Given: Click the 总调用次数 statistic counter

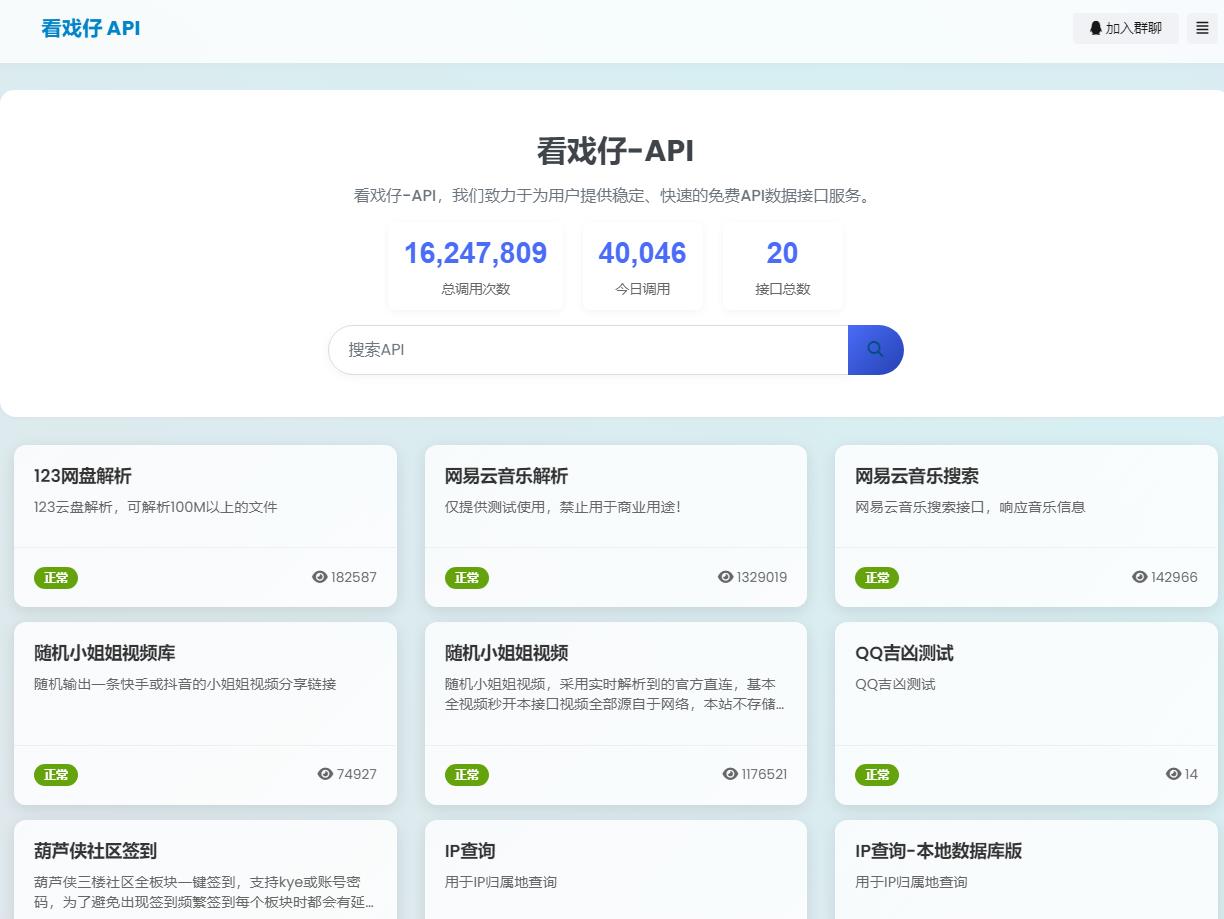Looking at the screenshot, I should (475, 265).
